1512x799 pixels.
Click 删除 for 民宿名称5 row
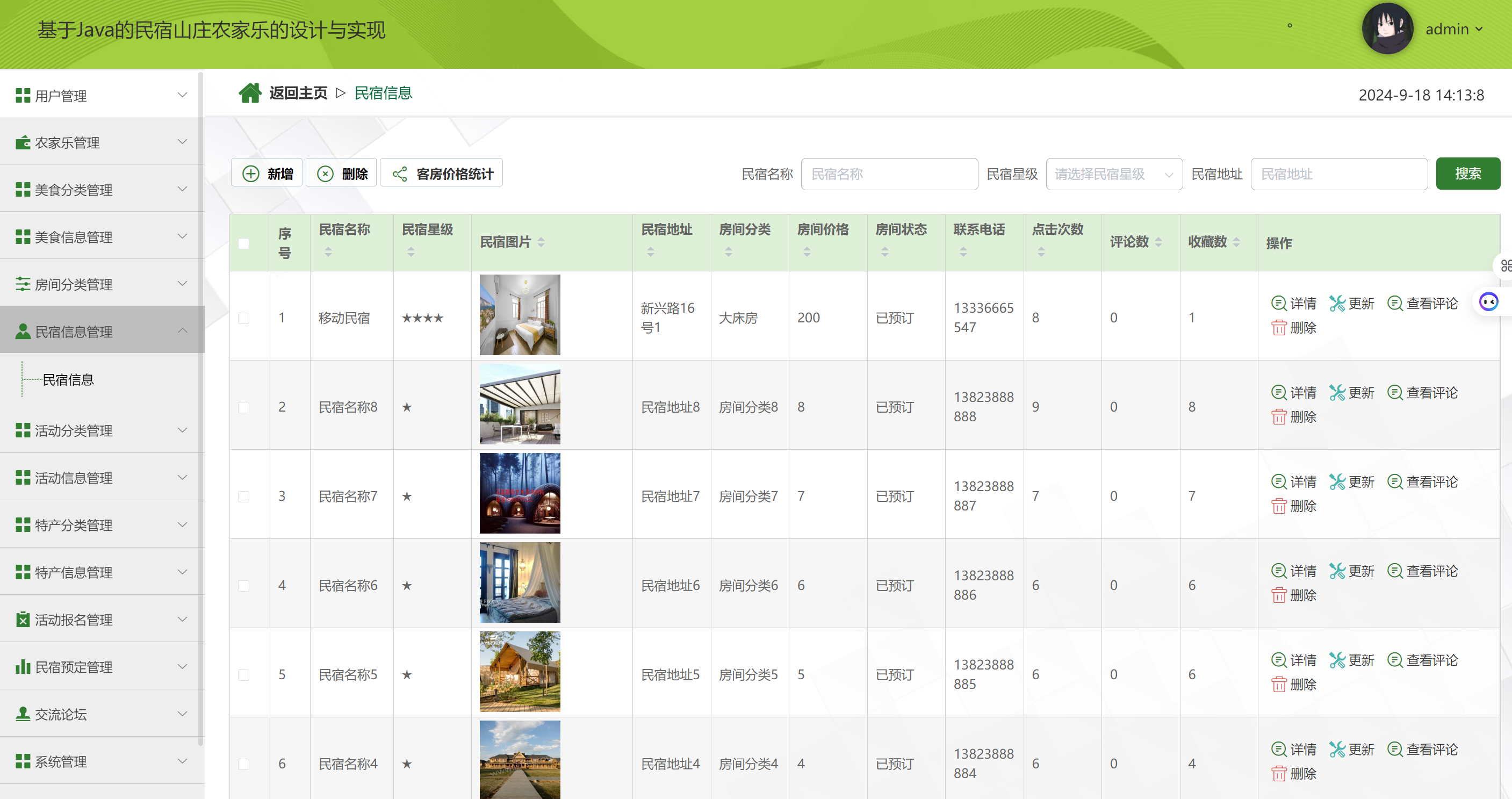(1294, 685)
